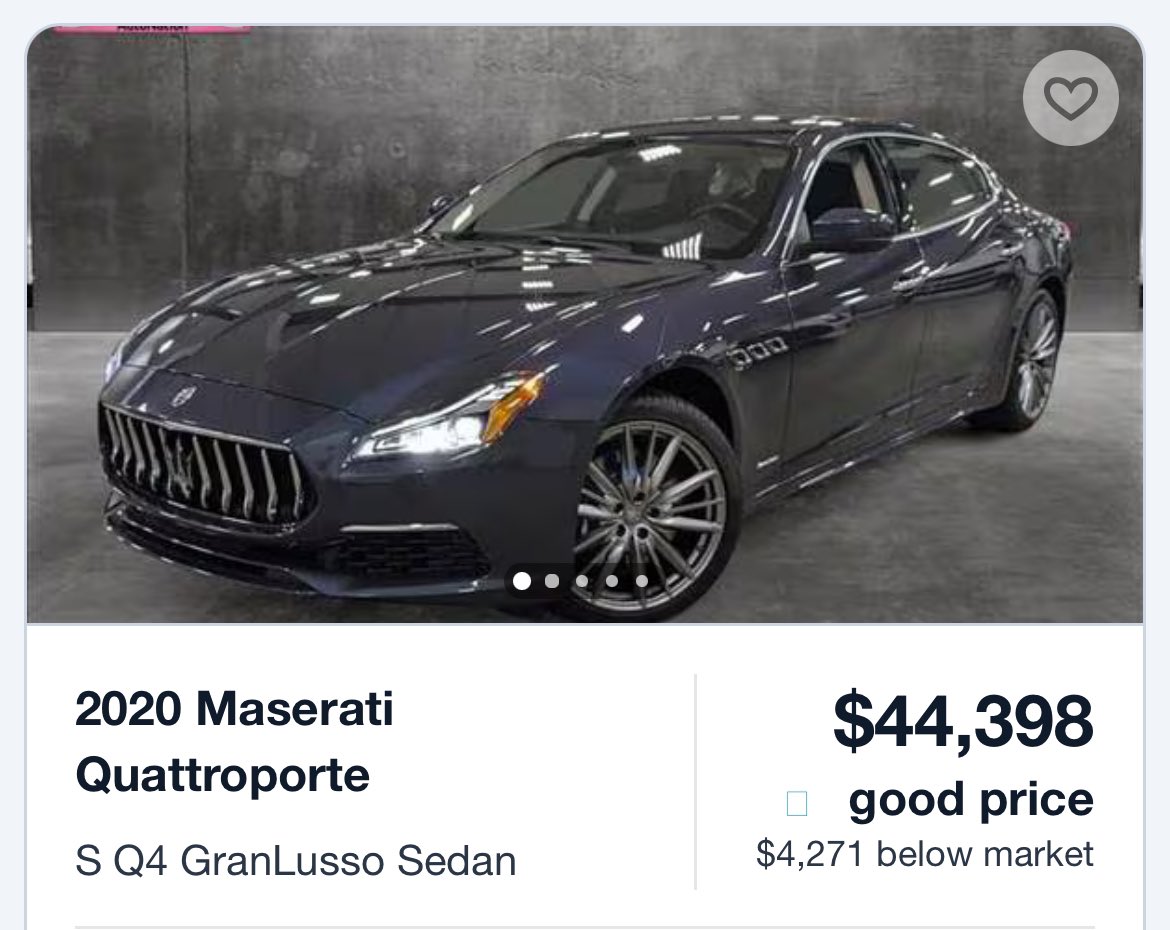Click the Maserati trident grille in the photo

[x=200, y=465]
